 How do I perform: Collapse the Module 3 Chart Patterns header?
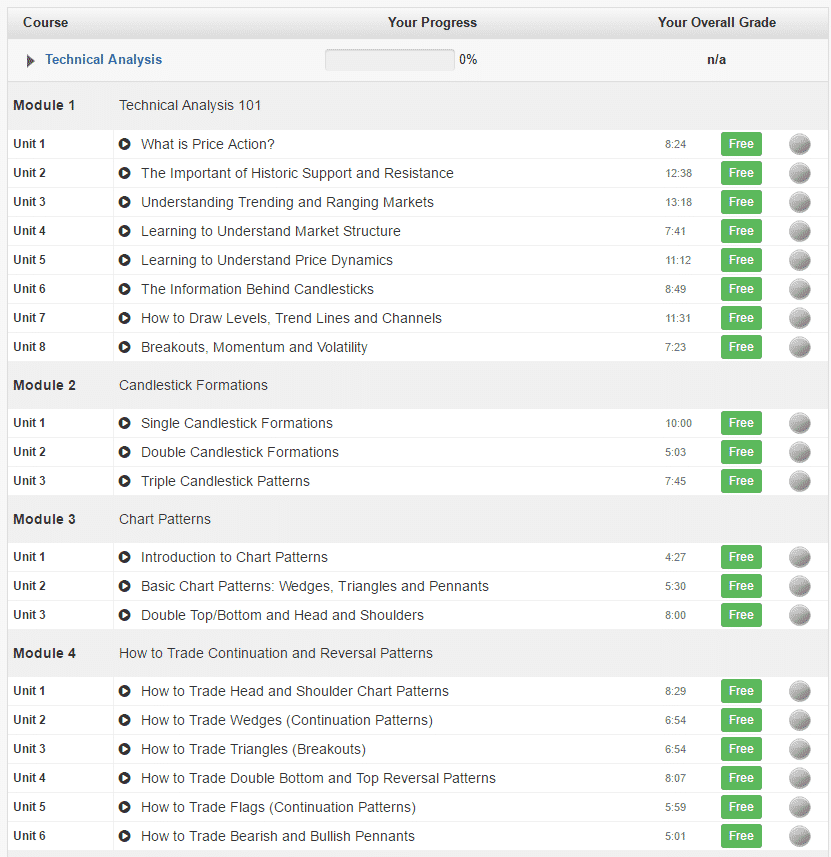pyautogui.click(x=165, y=519)
